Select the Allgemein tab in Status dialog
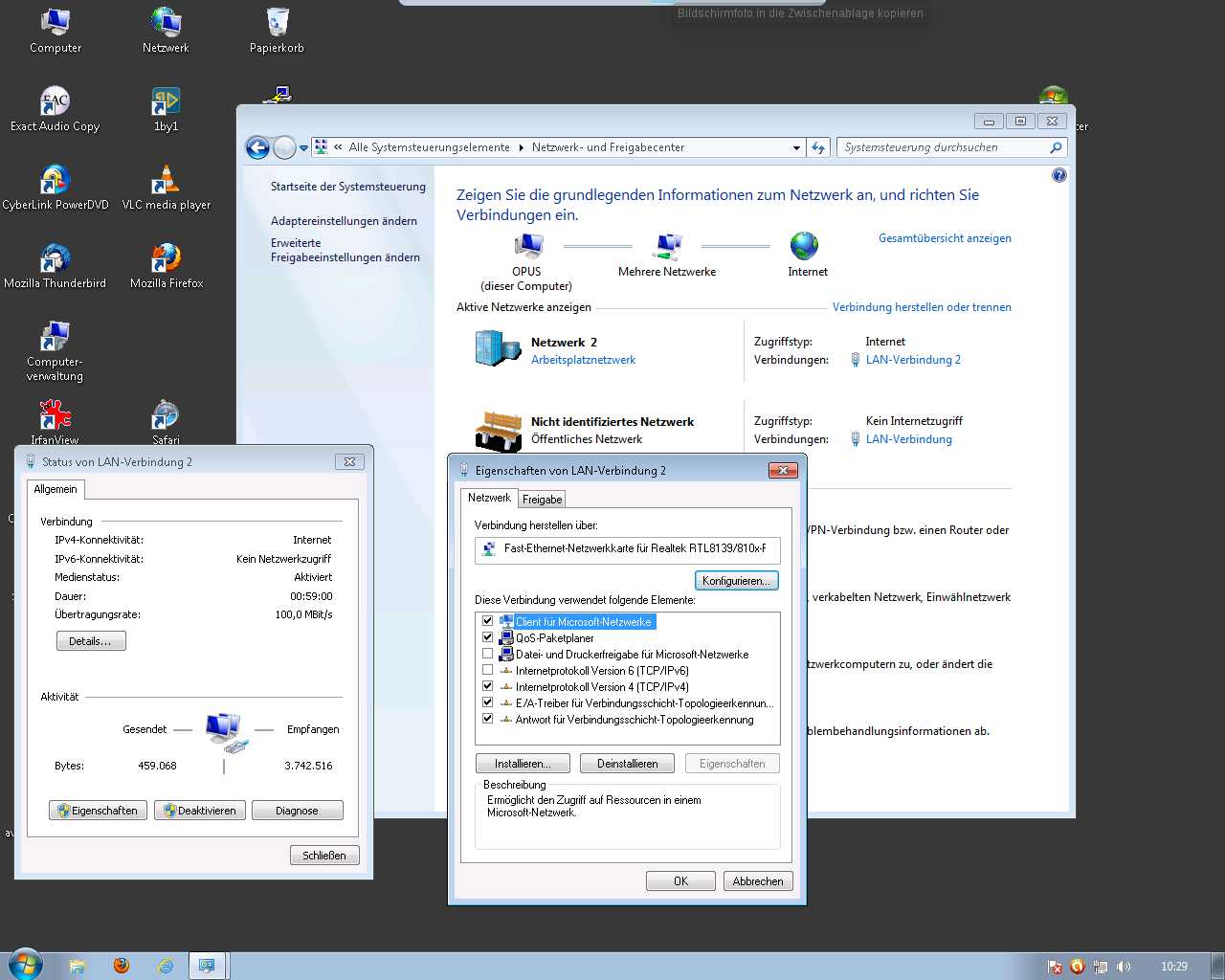This screenshot has height=980, width=1225. (56, 489)
